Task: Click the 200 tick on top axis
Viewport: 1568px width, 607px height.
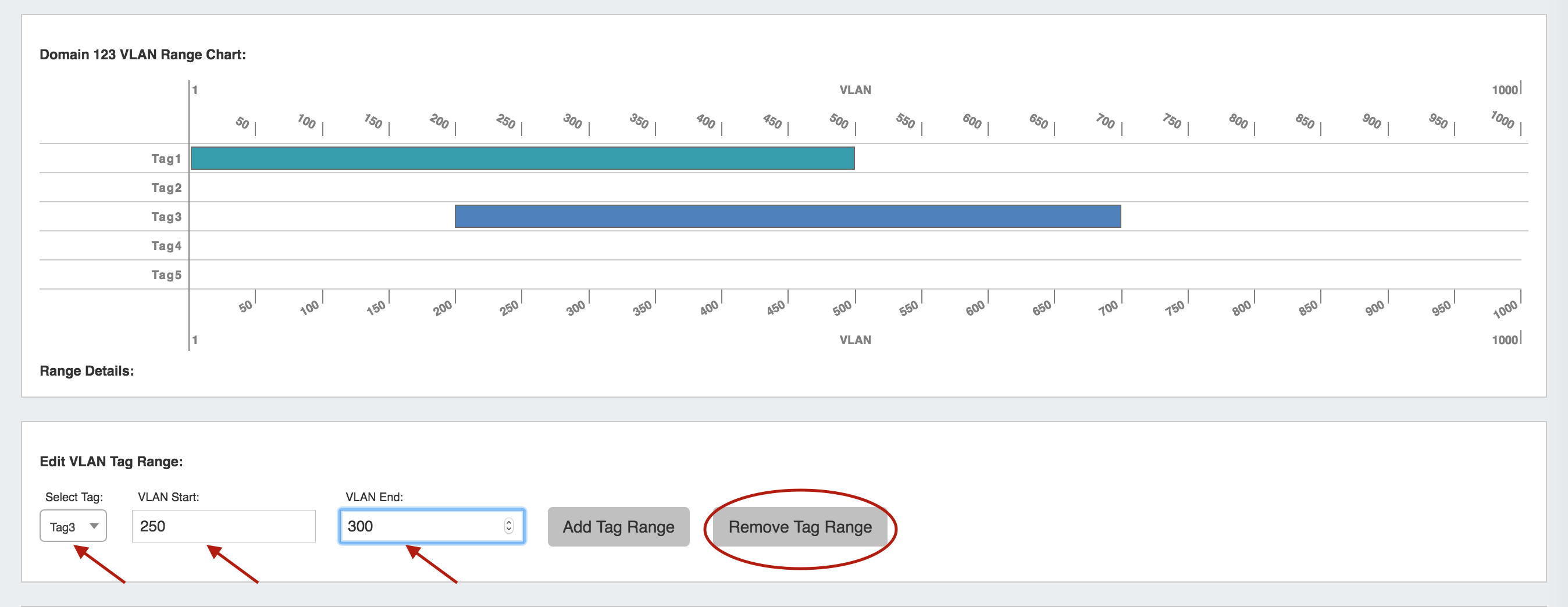Action: point(440,122)
